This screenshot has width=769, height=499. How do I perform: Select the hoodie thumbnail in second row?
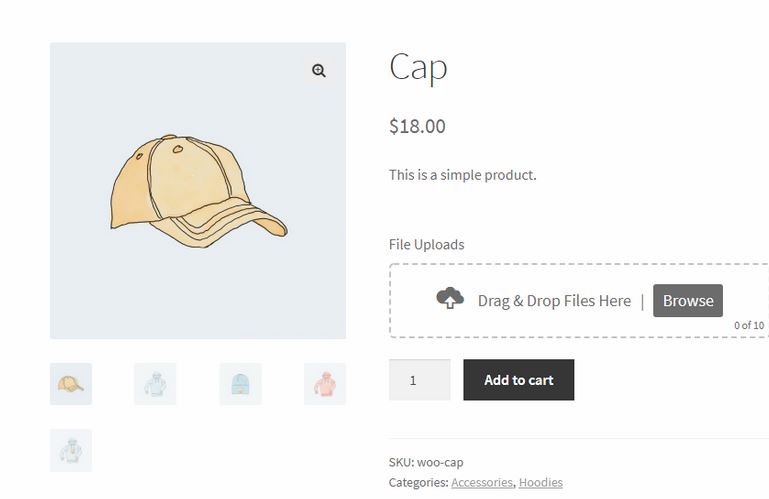pyautogui.click(x=71, y=450)
